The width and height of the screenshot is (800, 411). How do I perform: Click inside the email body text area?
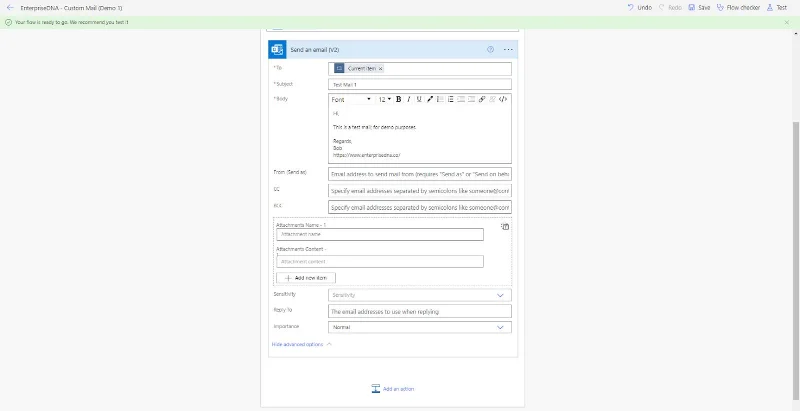click(x=419, y=134)
